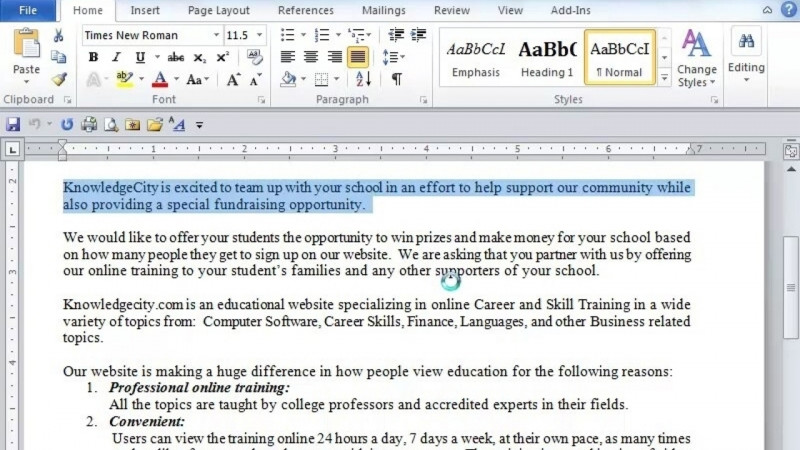This screenshot has width=800, height=450.
Task: Switch to the Page Layout tab
Action: (218, 10)
